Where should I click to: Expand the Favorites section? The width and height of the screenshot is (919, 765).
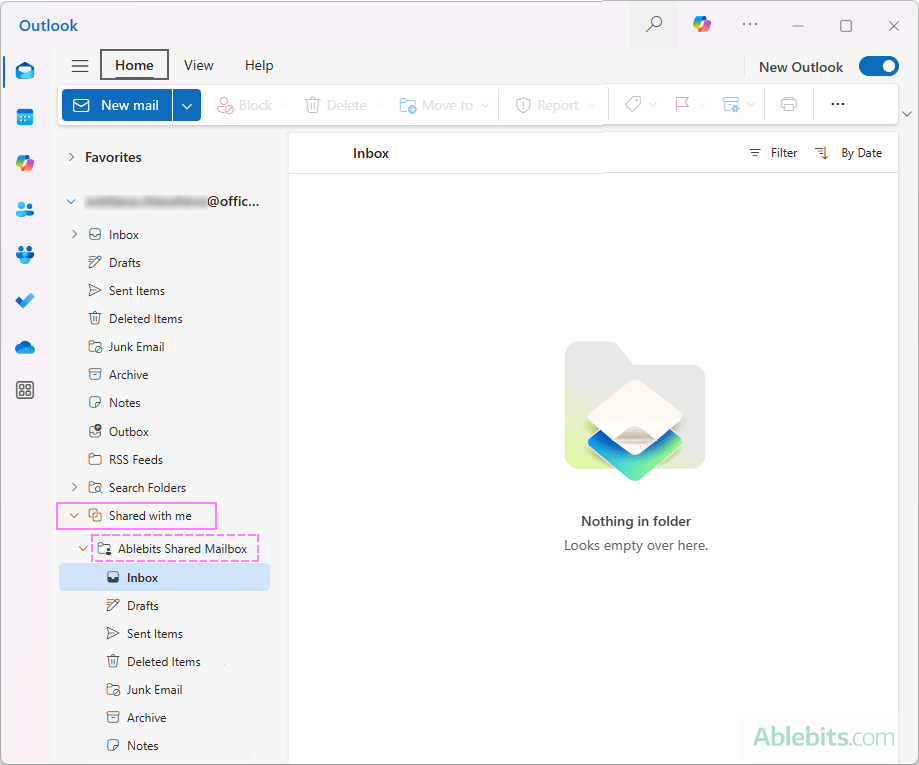pyautogui.click(x=72, y=157)
